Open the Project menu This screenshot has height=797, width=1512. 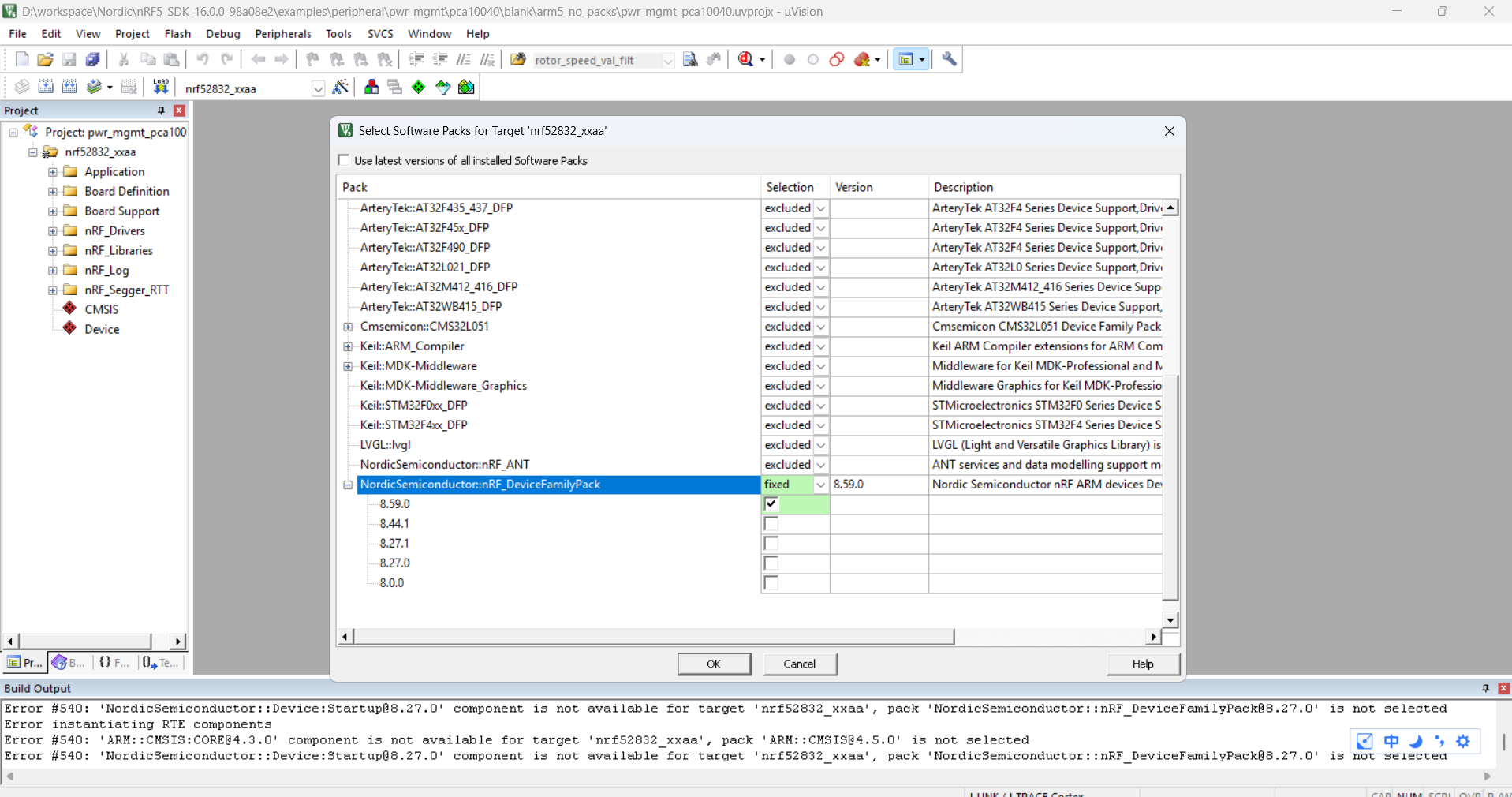pos(132,34)
